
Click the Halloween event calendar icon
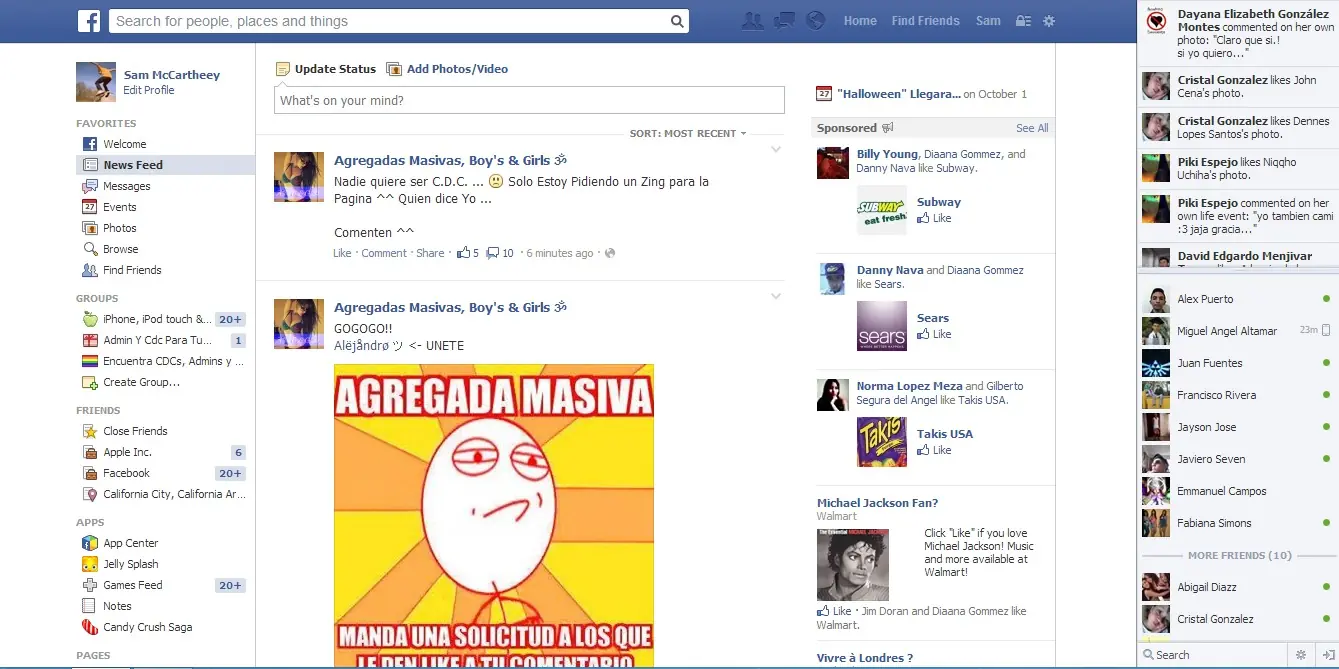pyautogui.click(x=824, y=94)
